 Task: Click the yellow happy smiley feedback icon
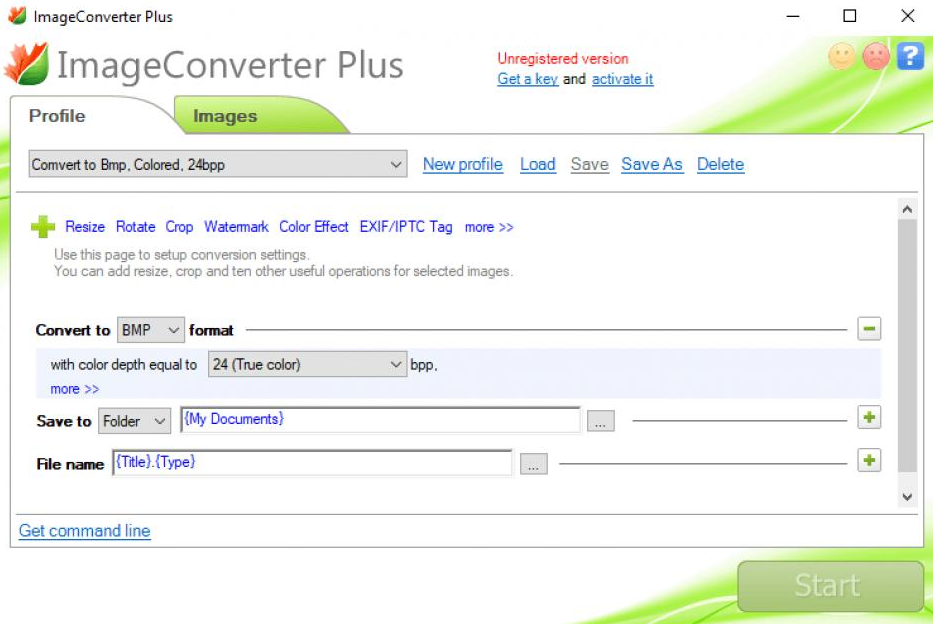(x=841, y=57)
